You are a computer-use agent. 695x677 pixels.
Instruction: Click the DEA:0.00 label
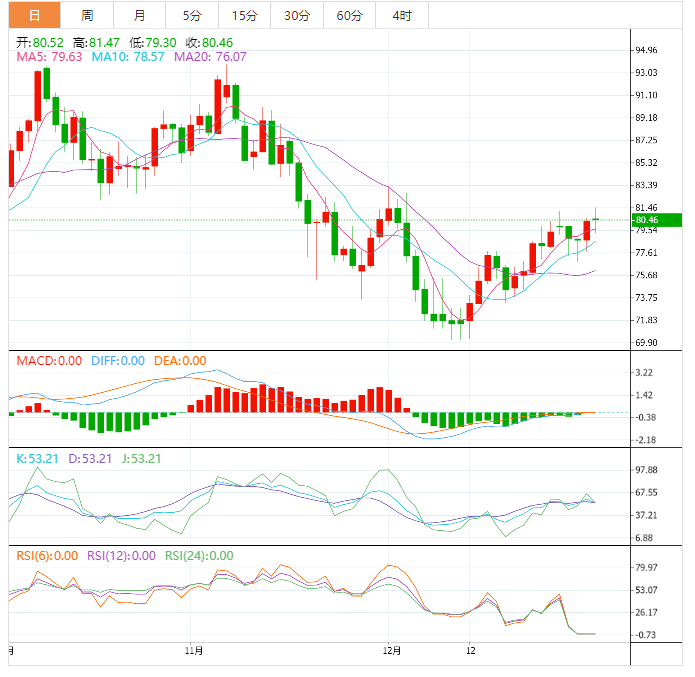[180, 361]
